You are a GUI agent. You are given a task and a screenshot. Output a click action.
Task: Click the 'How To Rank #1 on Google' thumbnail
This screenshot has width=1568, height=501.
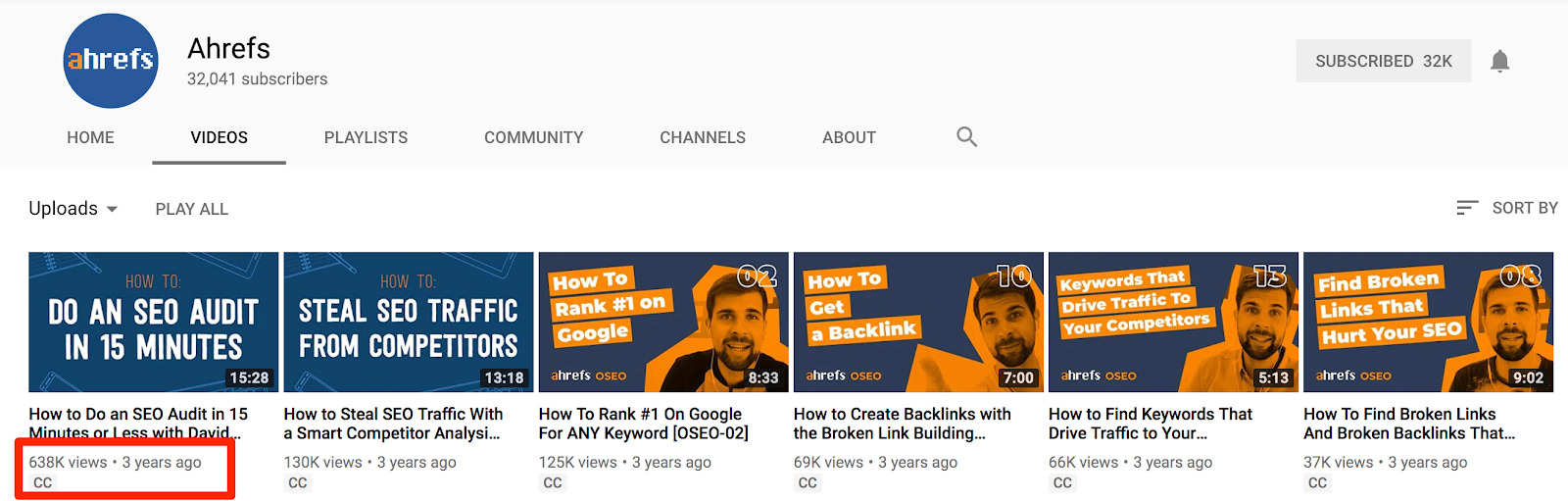[x=663, y=322]
